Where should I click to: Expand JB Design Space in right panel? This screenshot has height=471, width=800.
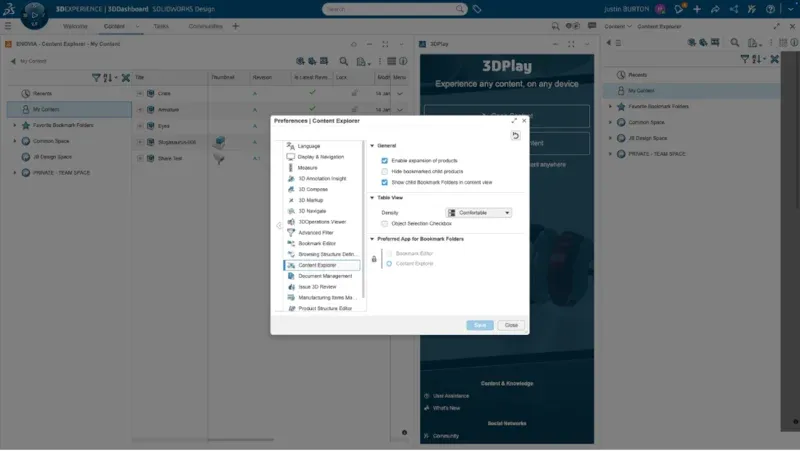[x=610, y=138]
